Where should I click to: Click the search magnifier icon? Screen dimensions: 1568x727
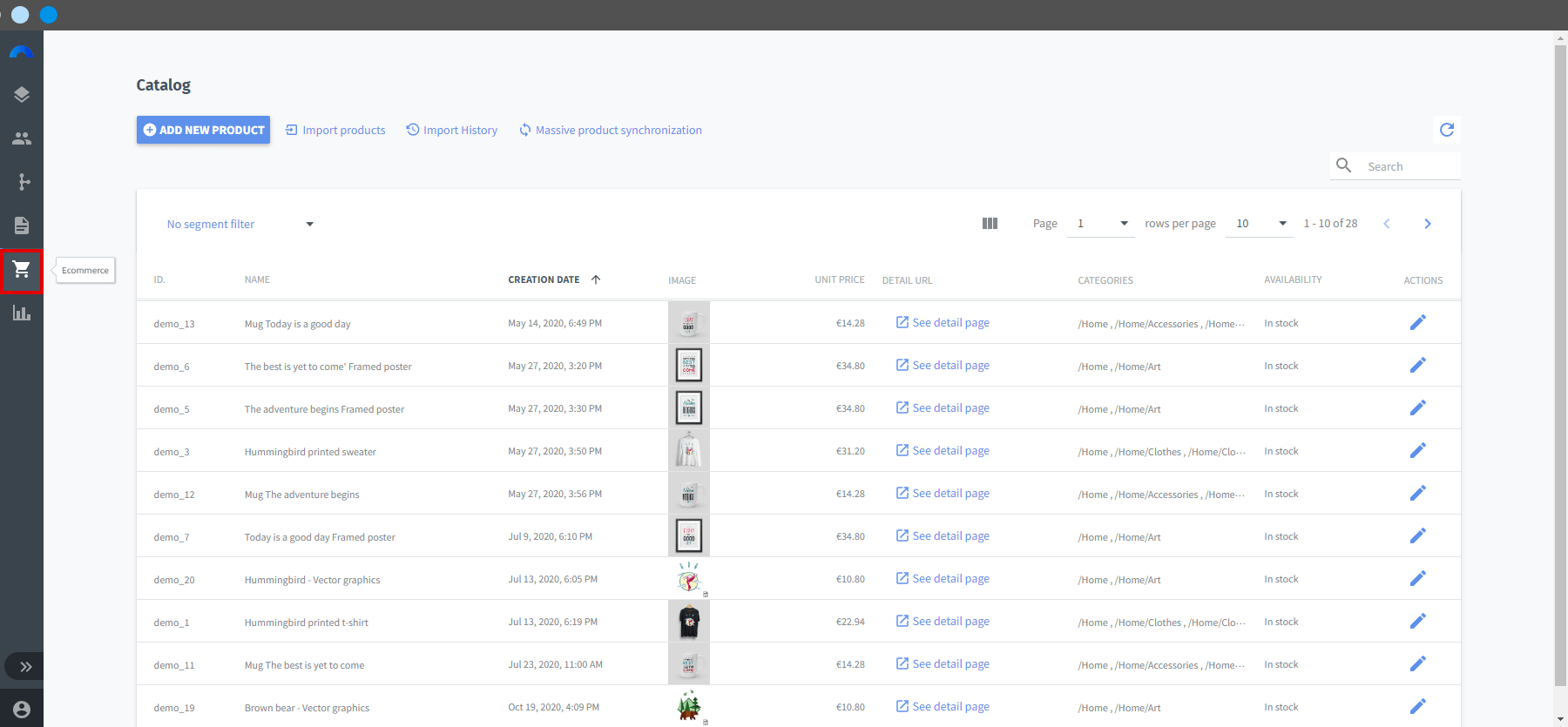1344,165
